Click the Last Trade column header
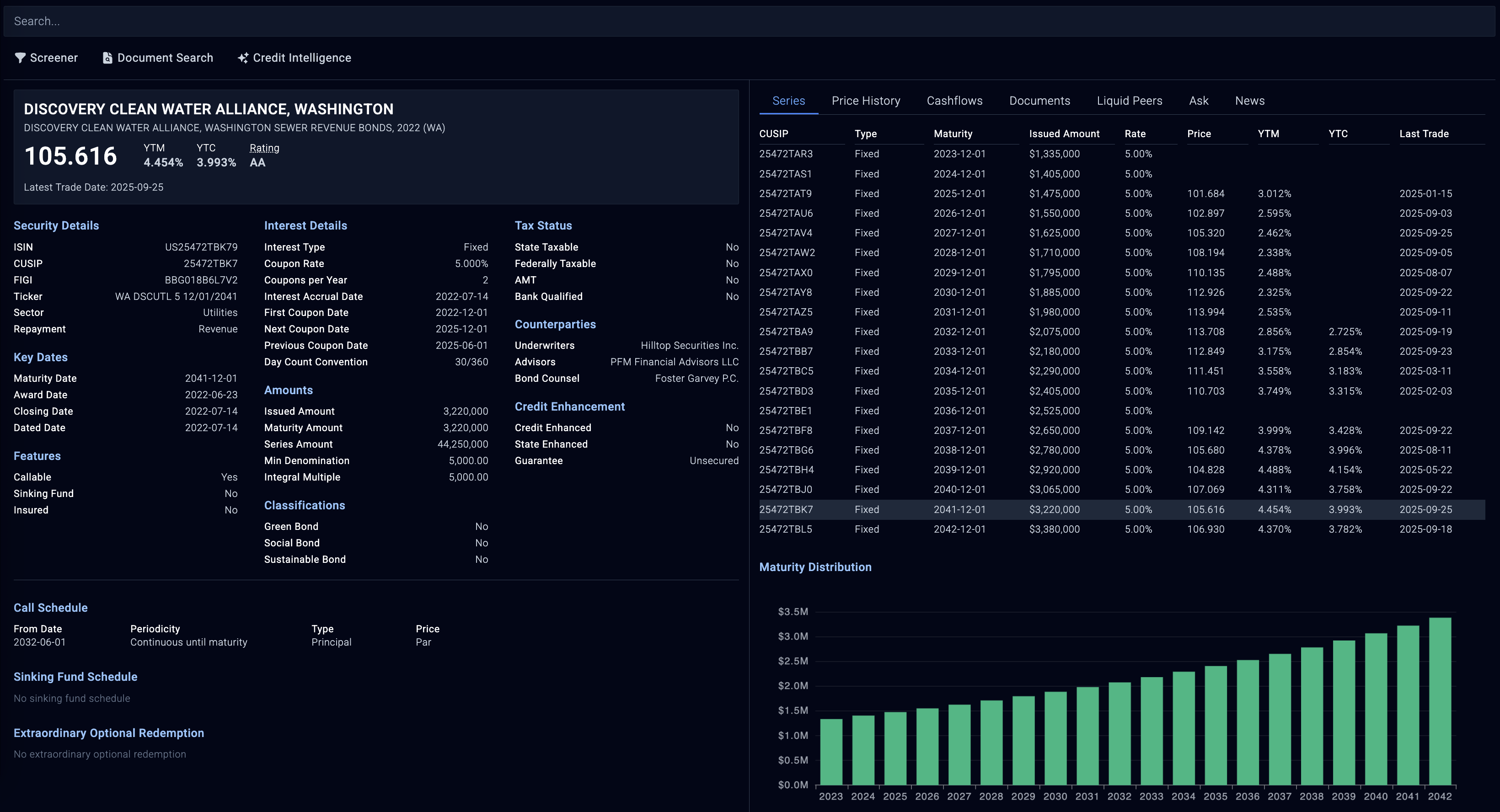Image resolution: width=1500 pixels, height=812 pixels. 1423,134
